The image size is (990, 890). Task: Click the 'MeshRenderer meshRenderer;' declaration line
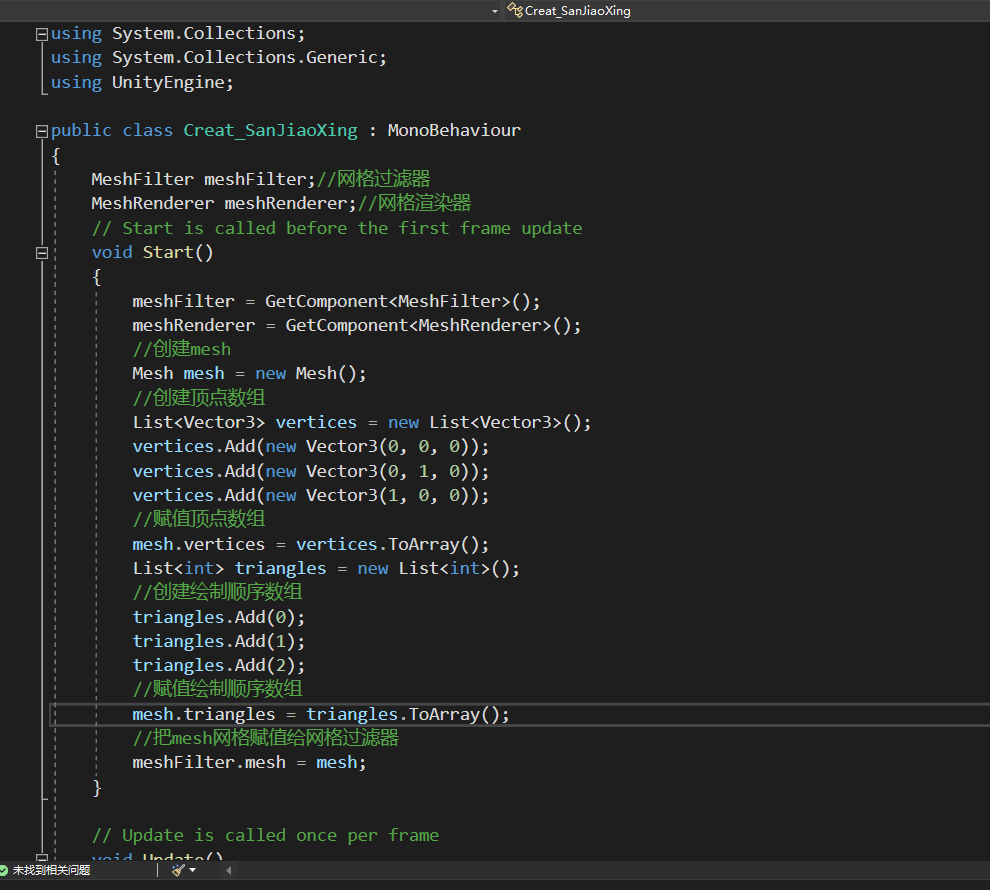point(224,203)
